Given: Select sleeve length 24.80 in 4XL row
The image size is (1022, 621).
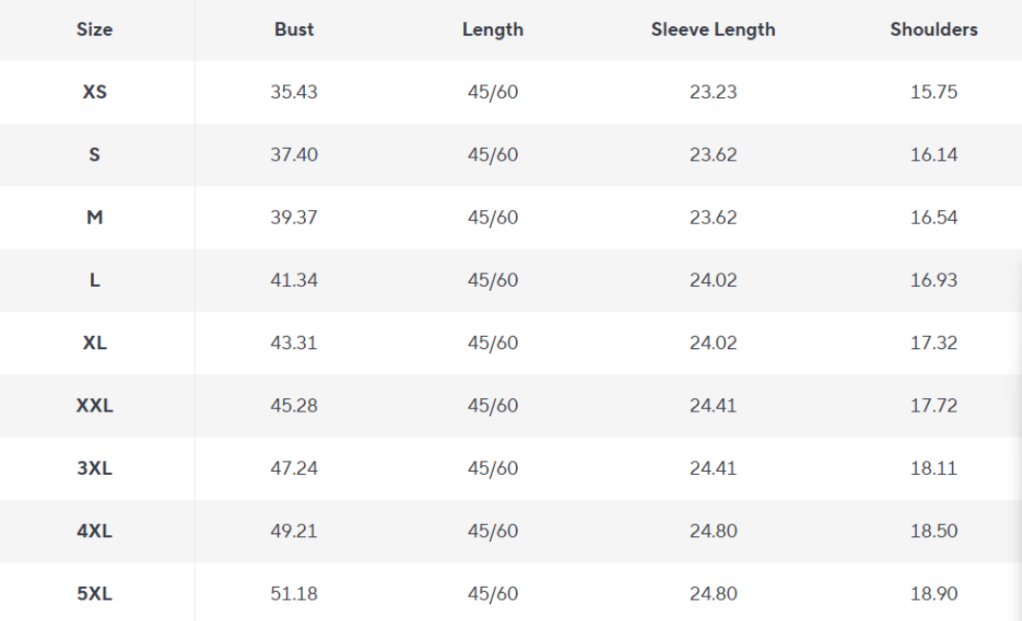Looking at the screenshot, I should point(712,531).
